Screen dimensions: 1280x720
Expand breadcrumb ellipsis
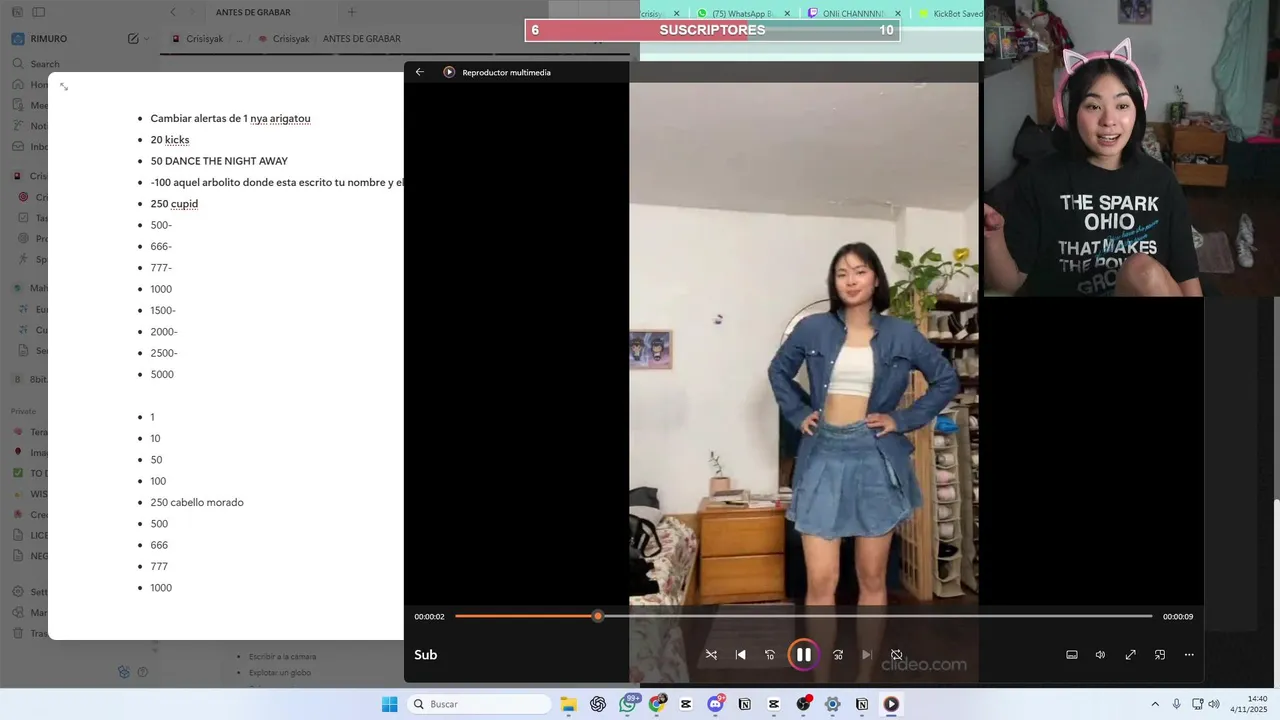click(239, 39)
